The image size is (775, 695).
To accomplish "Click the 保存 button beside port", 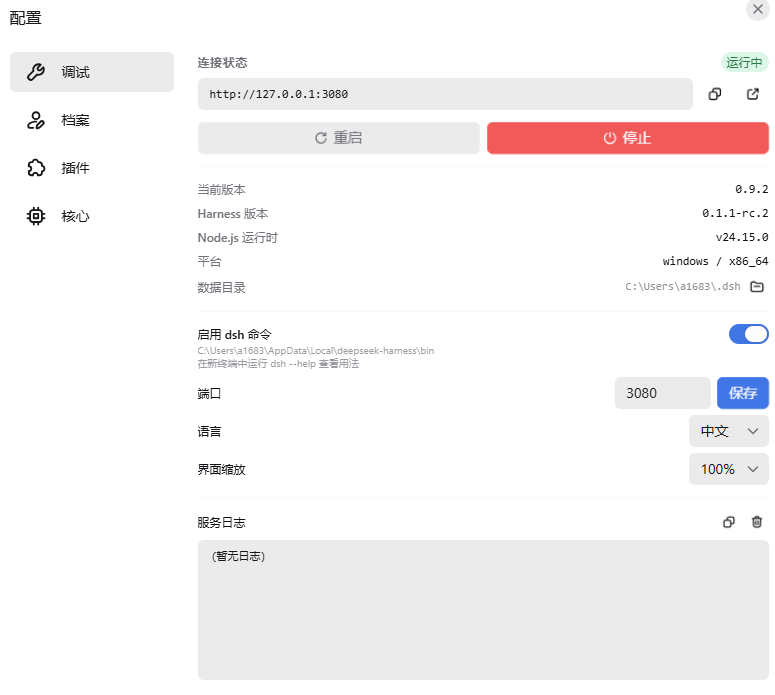I will tap(743, 393).
